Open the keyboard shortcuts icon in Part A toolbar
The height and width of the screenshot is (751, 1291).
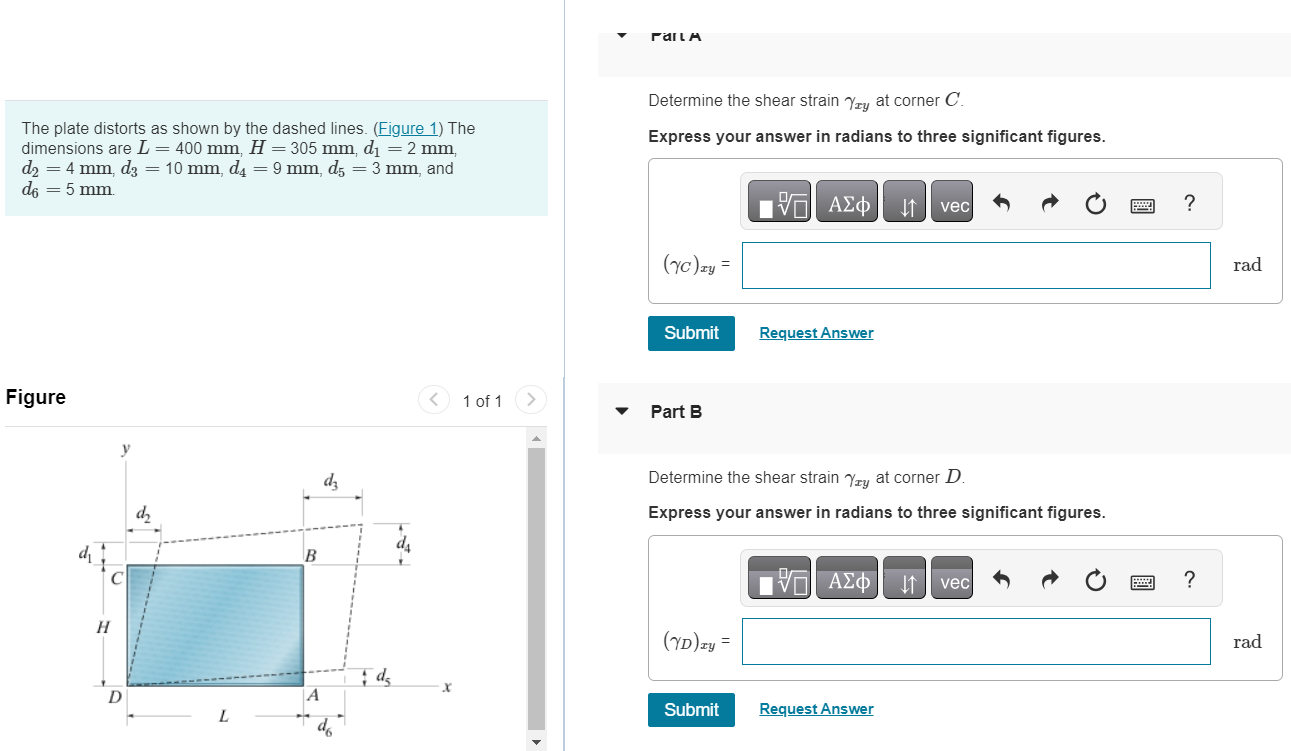(1142, 203)
